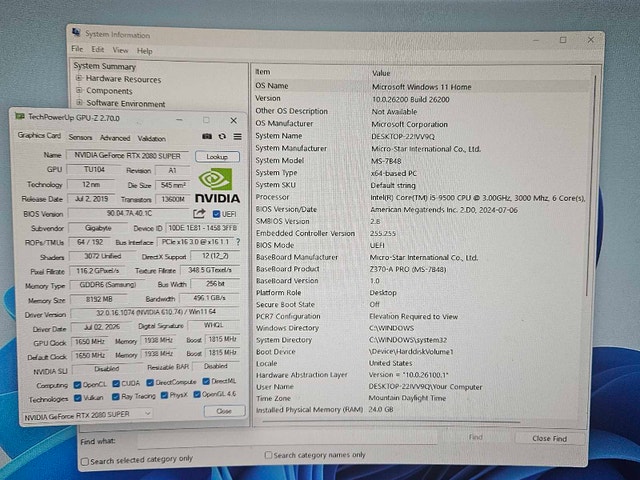Expand the Software Environment tree node
640x480 pixels.
(x=79, y=102)
